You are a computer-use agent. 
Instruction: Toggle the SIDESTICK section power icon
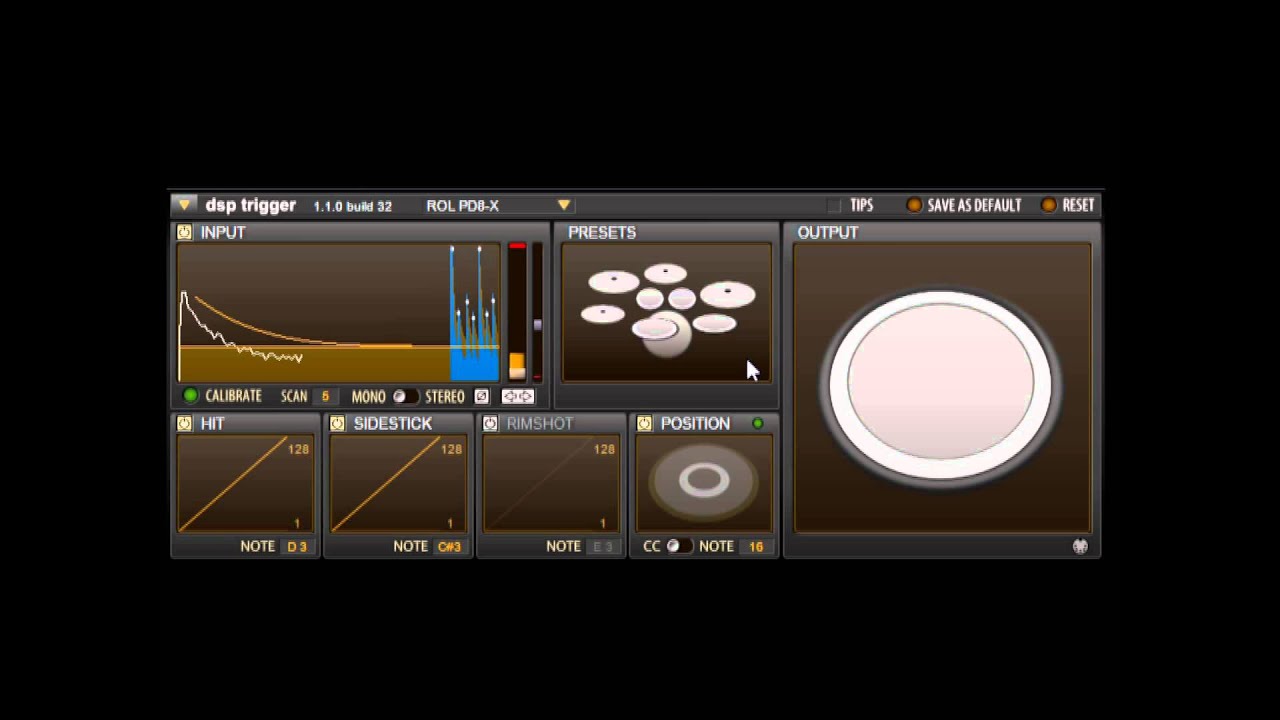pyautogui.click(x=337, y=424)
